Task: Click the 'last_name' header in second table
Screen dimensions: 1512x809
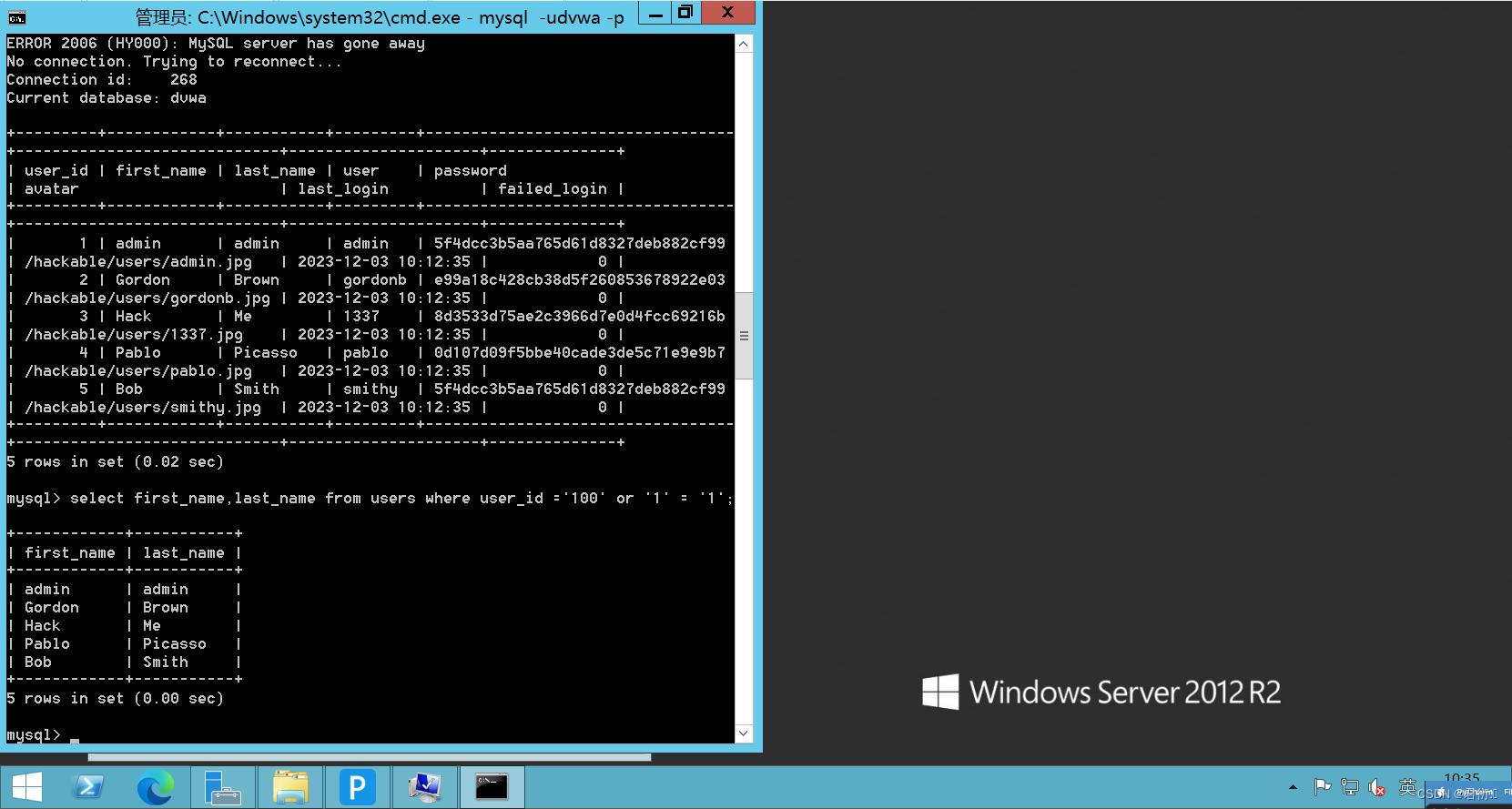Action: (x=184, y=553)
